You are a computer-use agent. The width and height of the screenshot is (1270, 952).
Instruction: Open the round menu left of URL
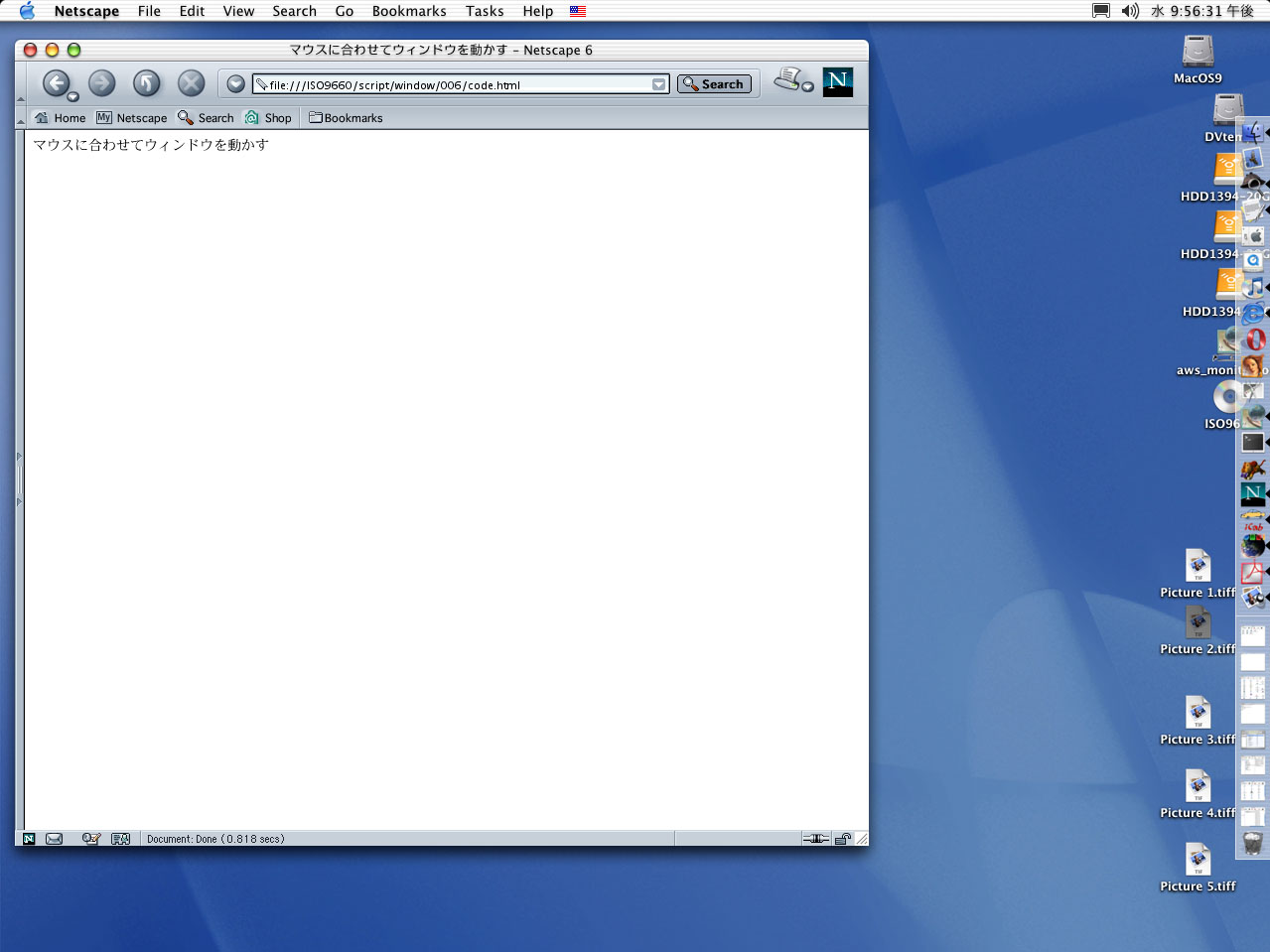pyautogui.click(x=235, y=84)
